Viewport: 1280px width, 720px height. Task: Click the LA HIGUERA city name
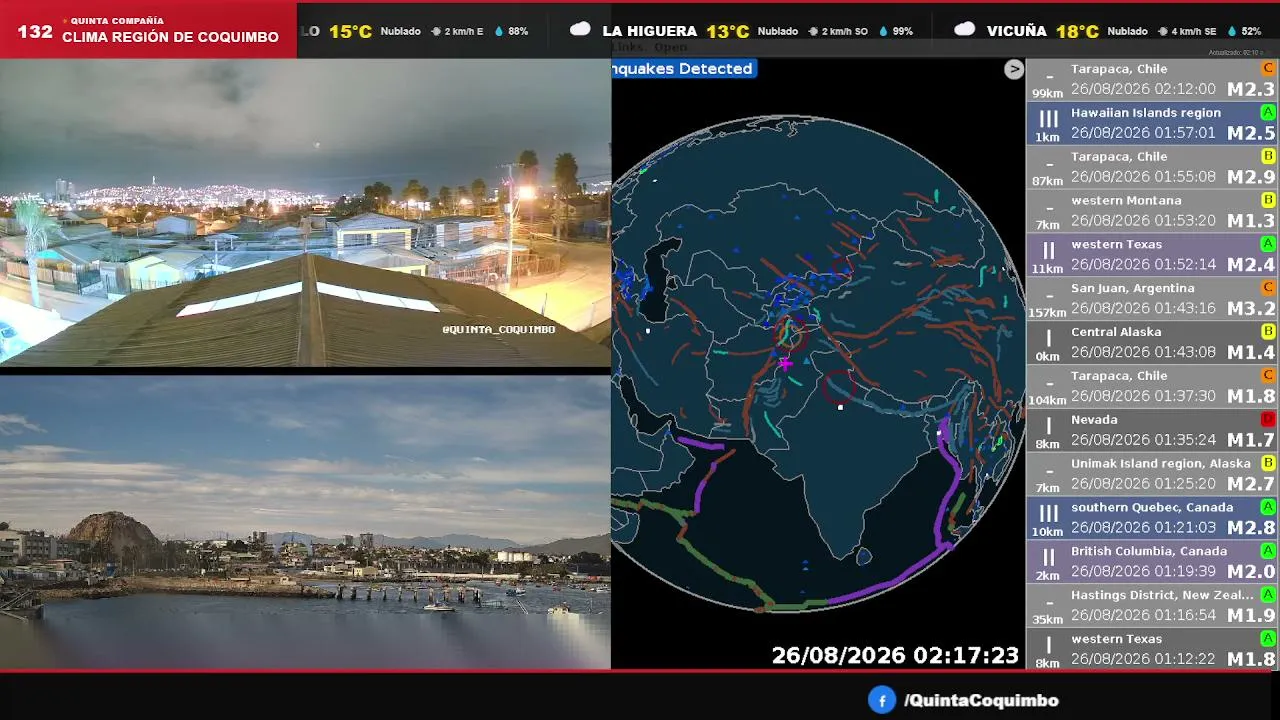click(650, 31)
